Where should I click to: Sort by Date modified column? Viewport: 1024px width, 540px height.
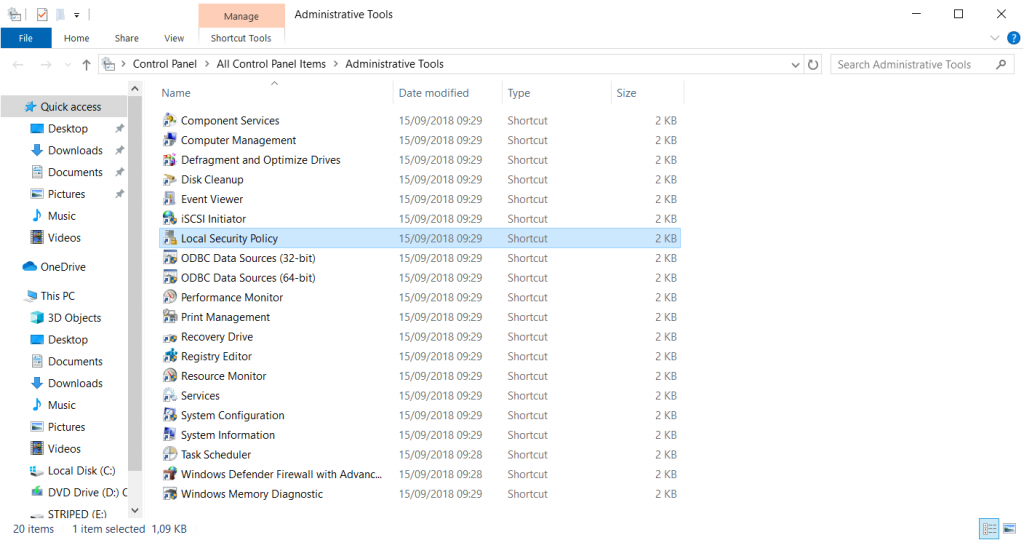point(448,93)
